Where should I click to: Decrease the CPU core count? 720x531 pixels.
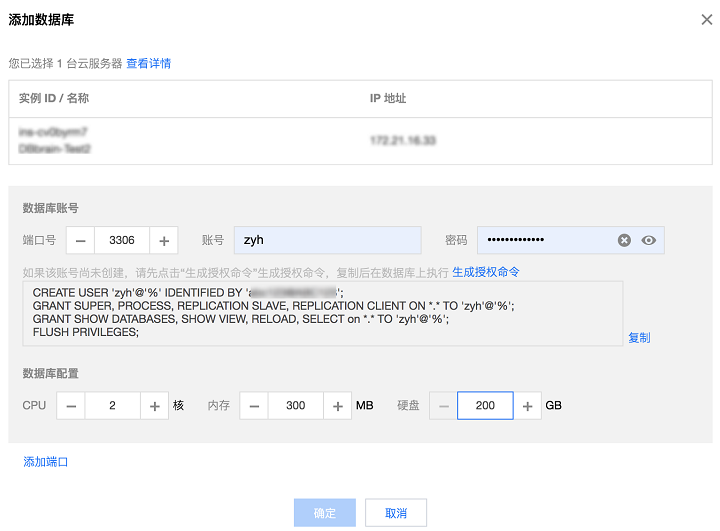(x=70, y=406)
